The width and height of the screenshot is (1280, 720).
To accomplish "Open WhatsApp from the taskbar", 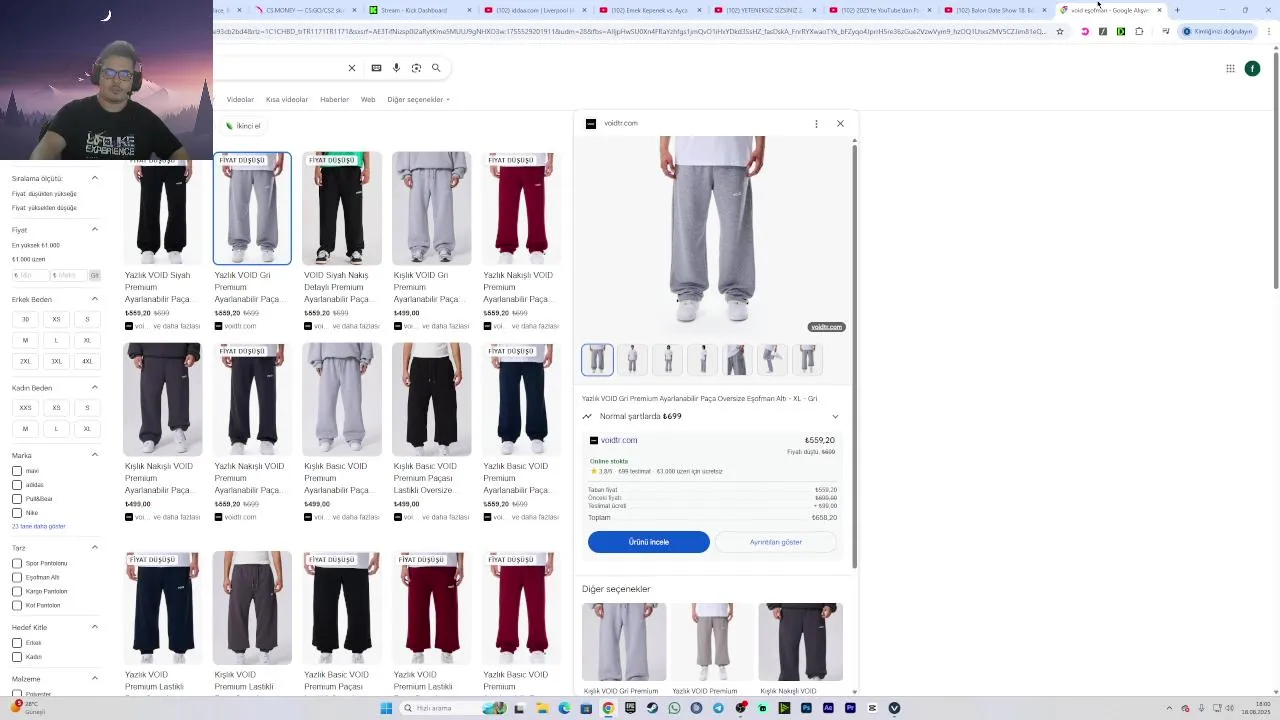I will pos(674,708).
